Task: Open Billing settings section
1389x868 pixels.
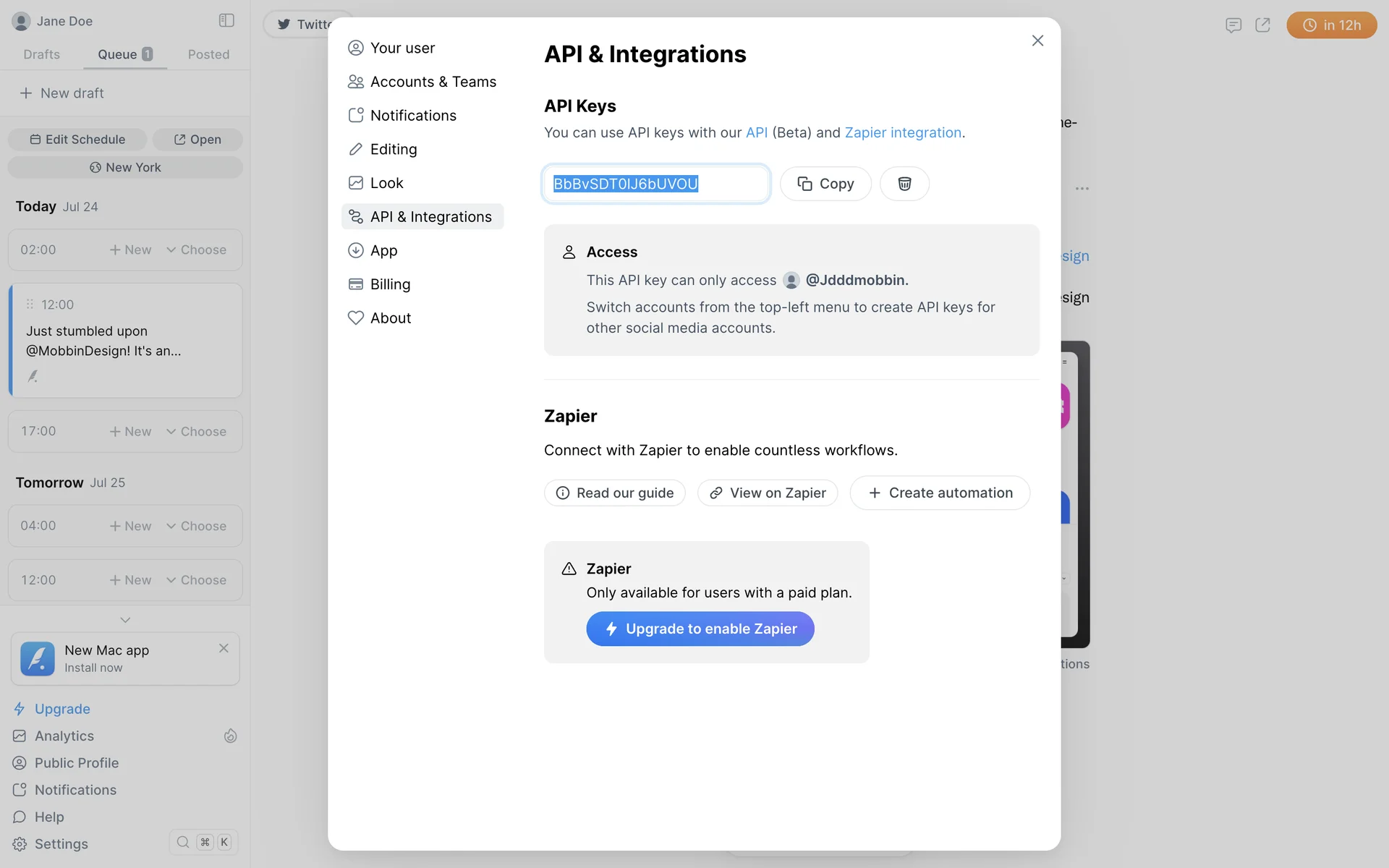Action: tap(390, 284)
